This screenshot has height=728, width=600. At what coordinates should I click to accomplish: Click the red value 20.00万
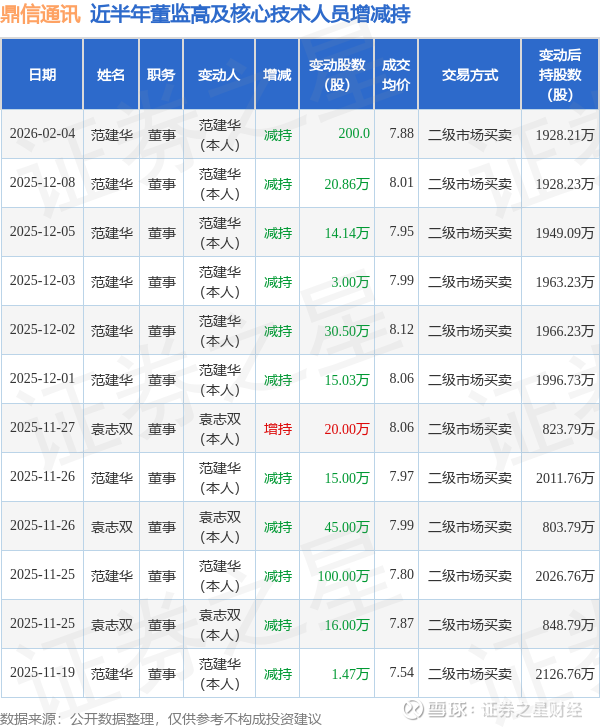[x=346, y=429]
